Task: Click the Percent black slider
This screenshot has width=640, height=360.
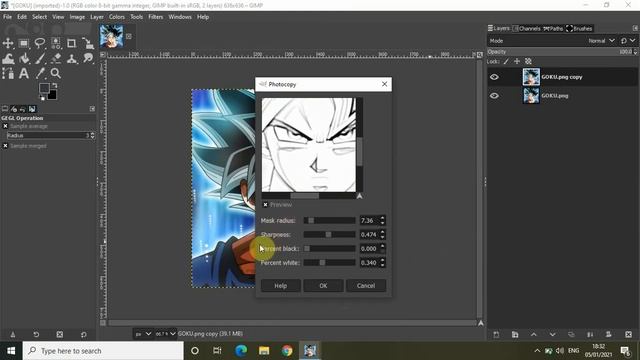Action: pyautogui.click(x=329, y=249)
